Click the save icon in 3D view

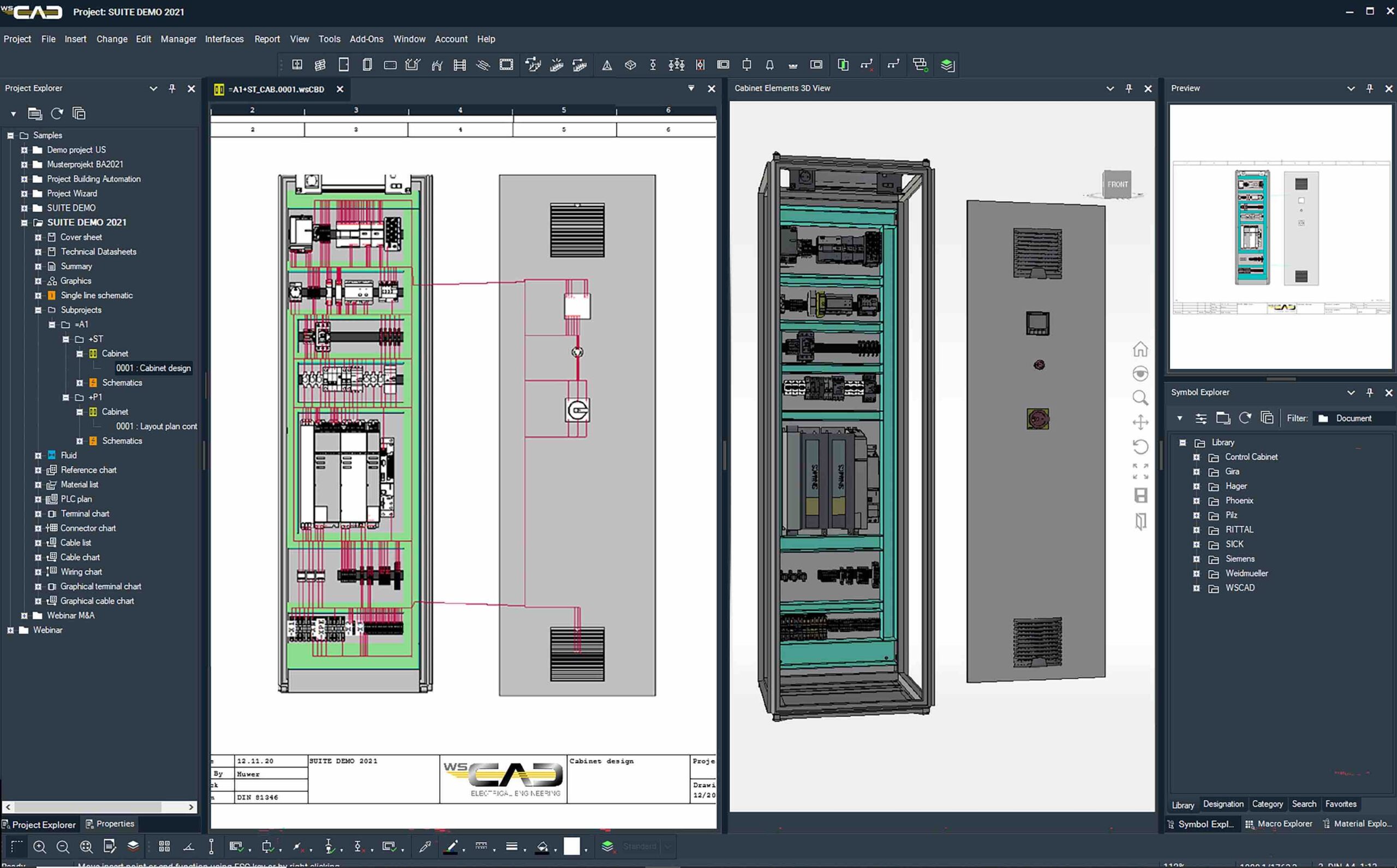(1141, 495)
